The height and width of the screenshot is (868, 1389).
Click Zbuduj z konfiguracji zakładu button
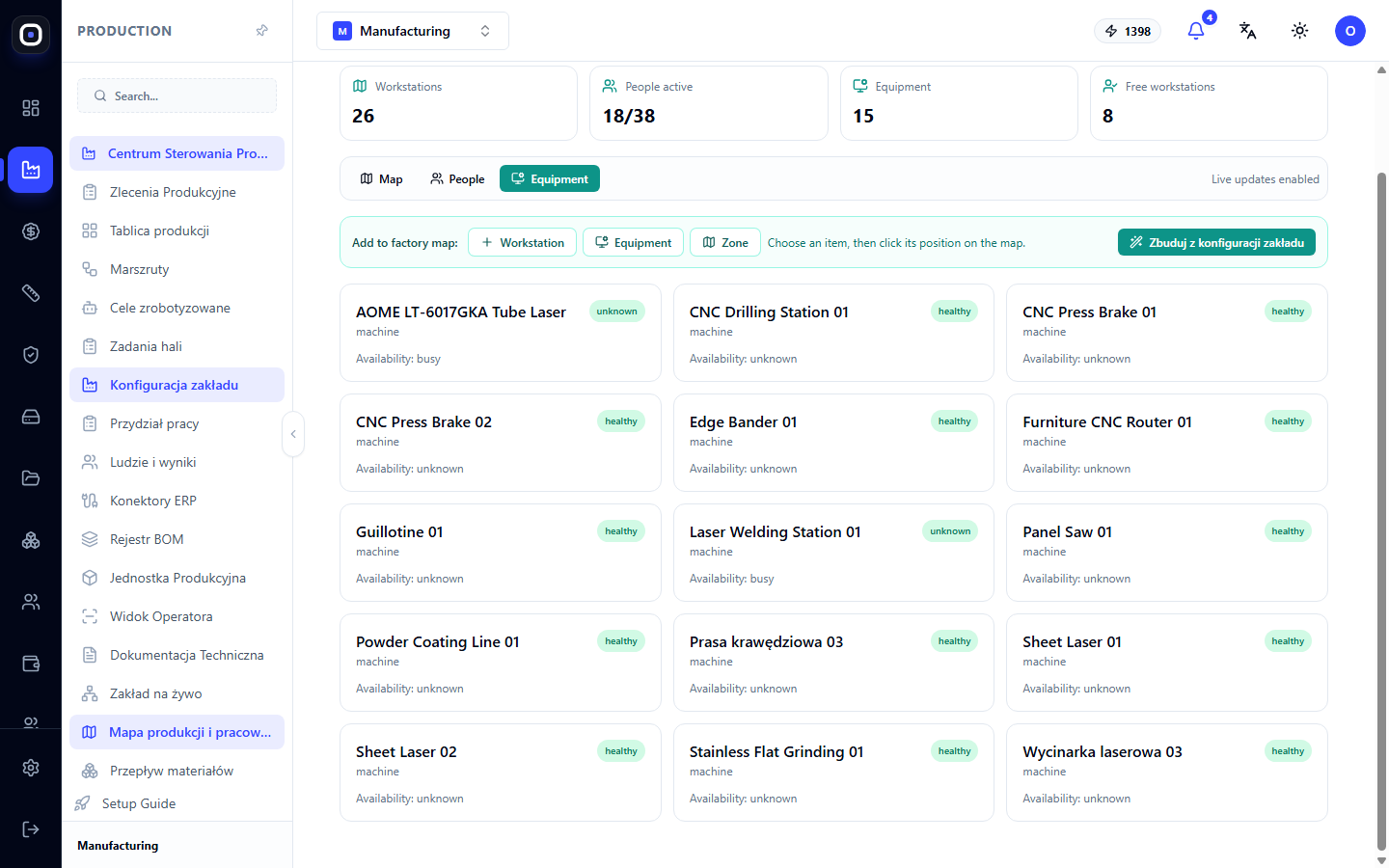coord(1216,242)
